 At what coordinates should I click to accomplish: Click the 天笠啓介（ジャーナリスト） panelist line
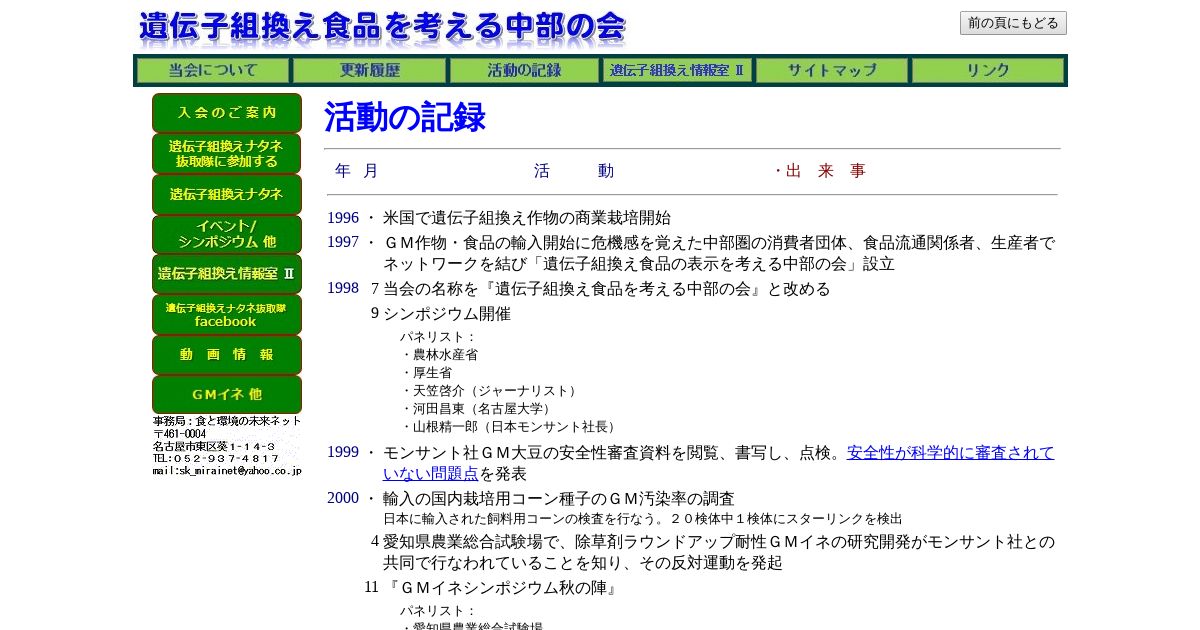coord(491,390)
